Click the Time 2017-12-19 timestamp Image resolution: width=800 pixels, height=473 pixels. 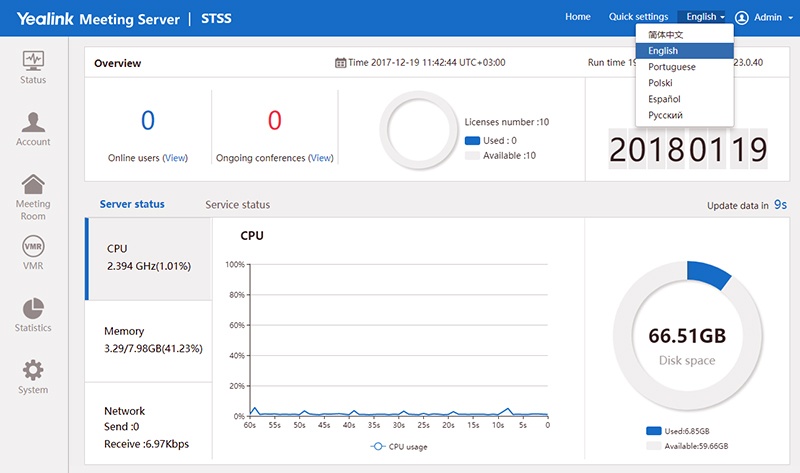tap(427, 63)
